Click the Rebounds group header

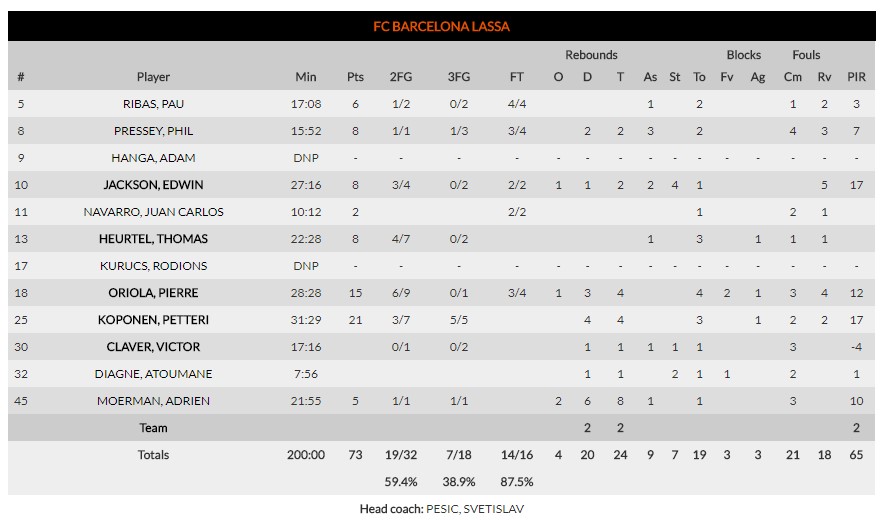tap(591, 55)
